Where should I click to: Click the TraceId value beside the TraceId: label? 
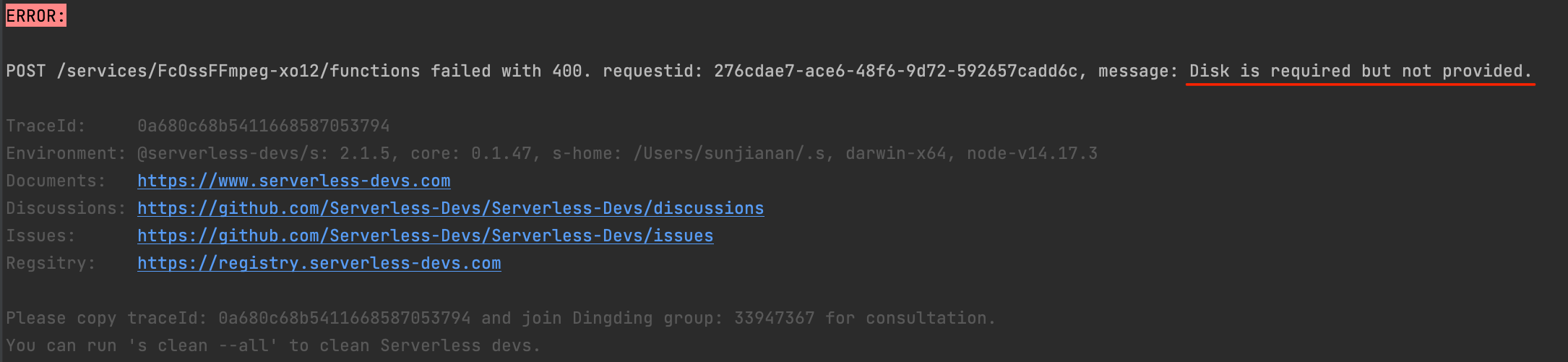point(264,126)
